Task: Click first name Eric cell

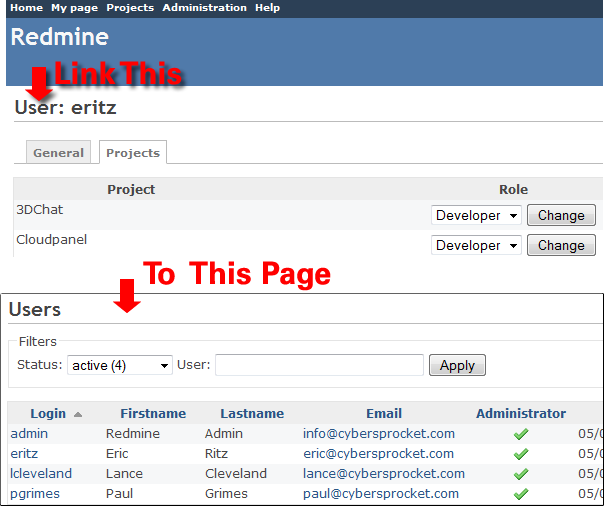Action: coord(117,454)
